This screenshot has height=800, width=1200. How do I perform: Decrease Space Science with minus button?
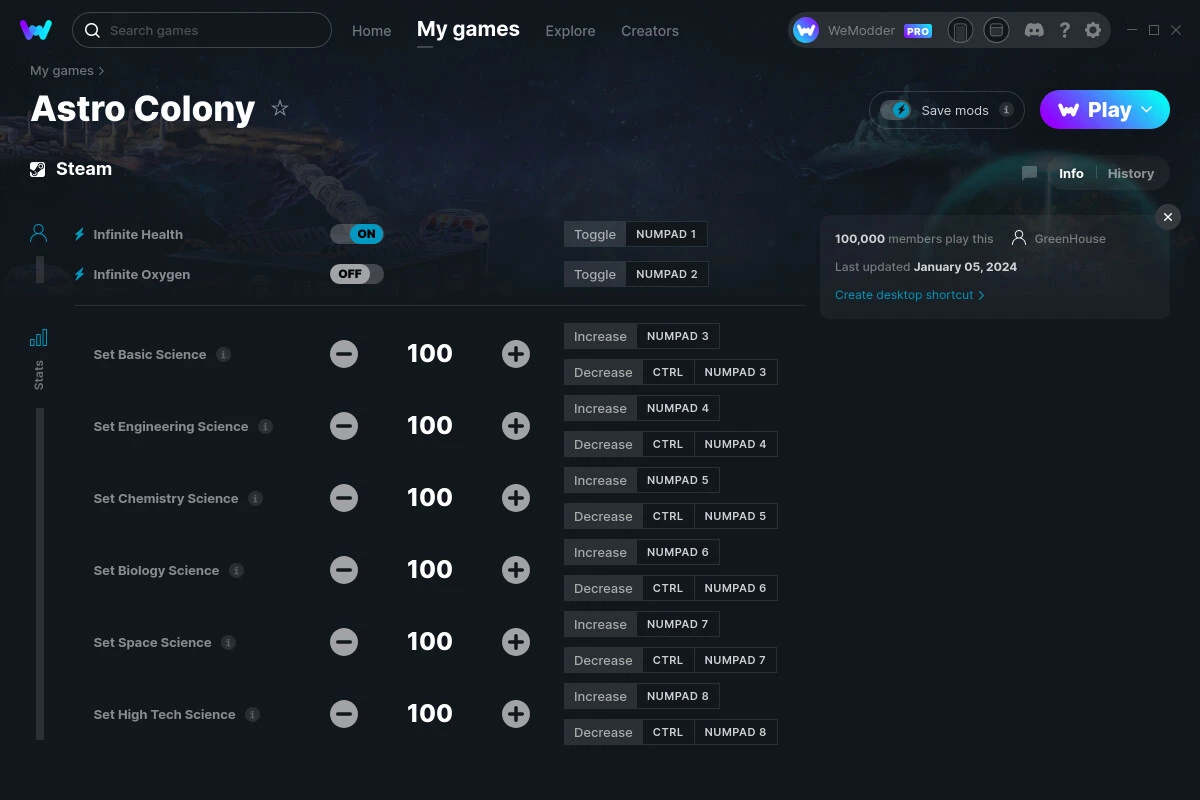344,642
